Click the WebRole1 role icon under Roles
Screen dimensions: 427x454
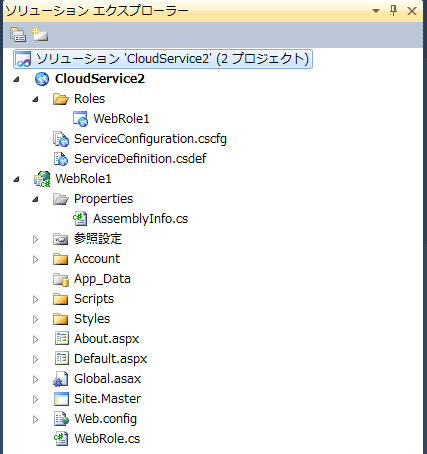click(x=81, y=119)
